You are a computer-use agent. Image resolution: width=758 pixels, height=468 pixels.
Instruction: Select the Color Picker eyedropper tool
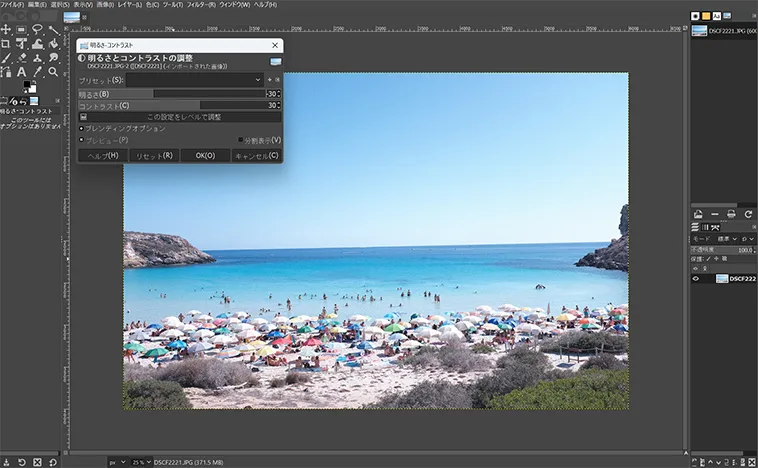[x=38, y=72]
